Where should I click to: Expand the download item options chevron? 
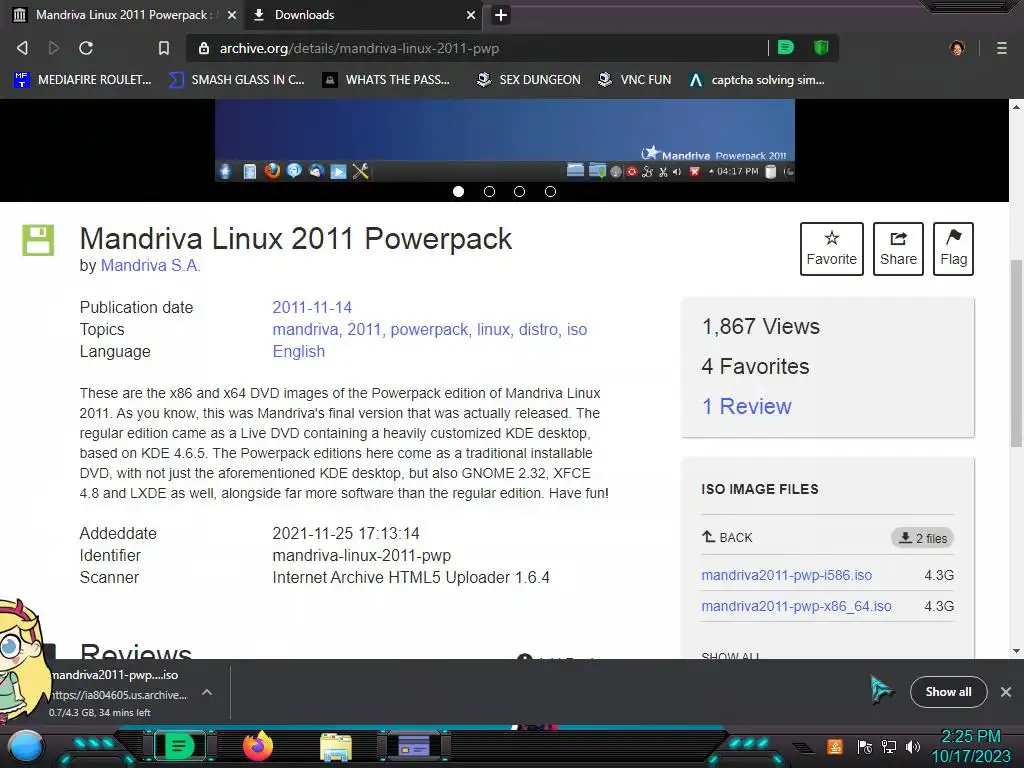click(x=207, y=692)
